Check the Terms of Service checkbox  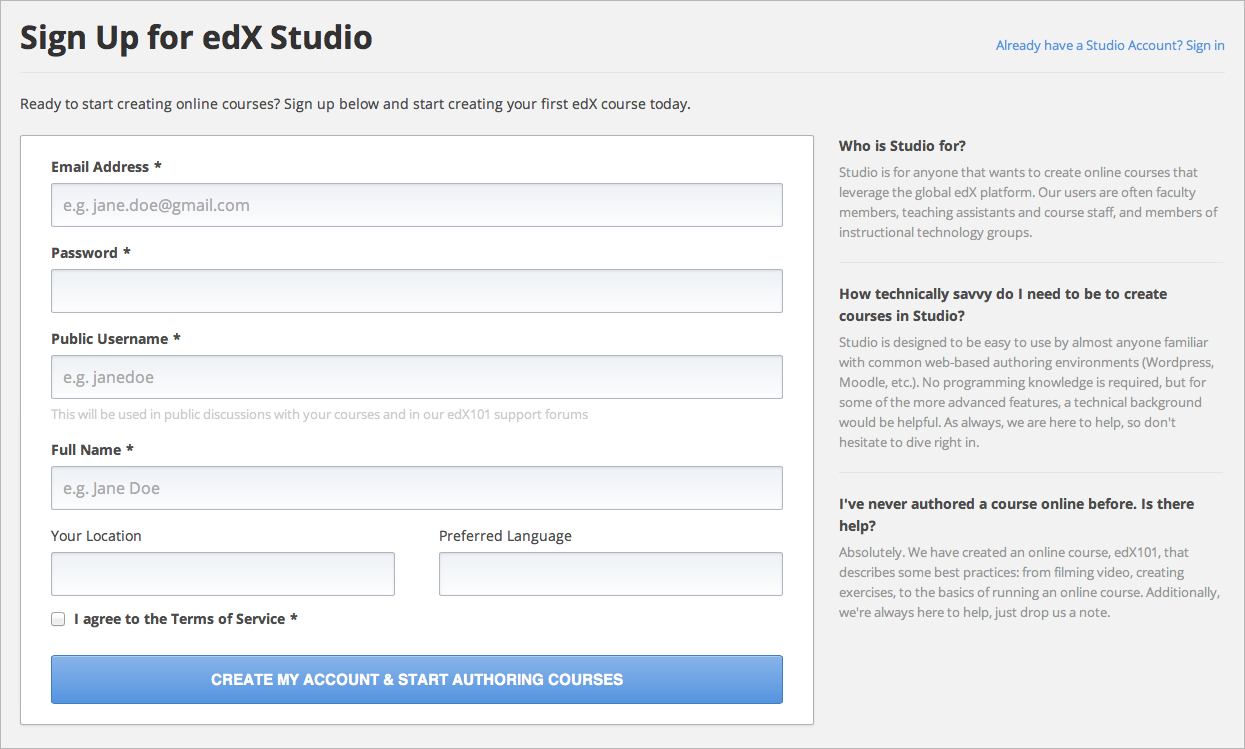(58, 619)
